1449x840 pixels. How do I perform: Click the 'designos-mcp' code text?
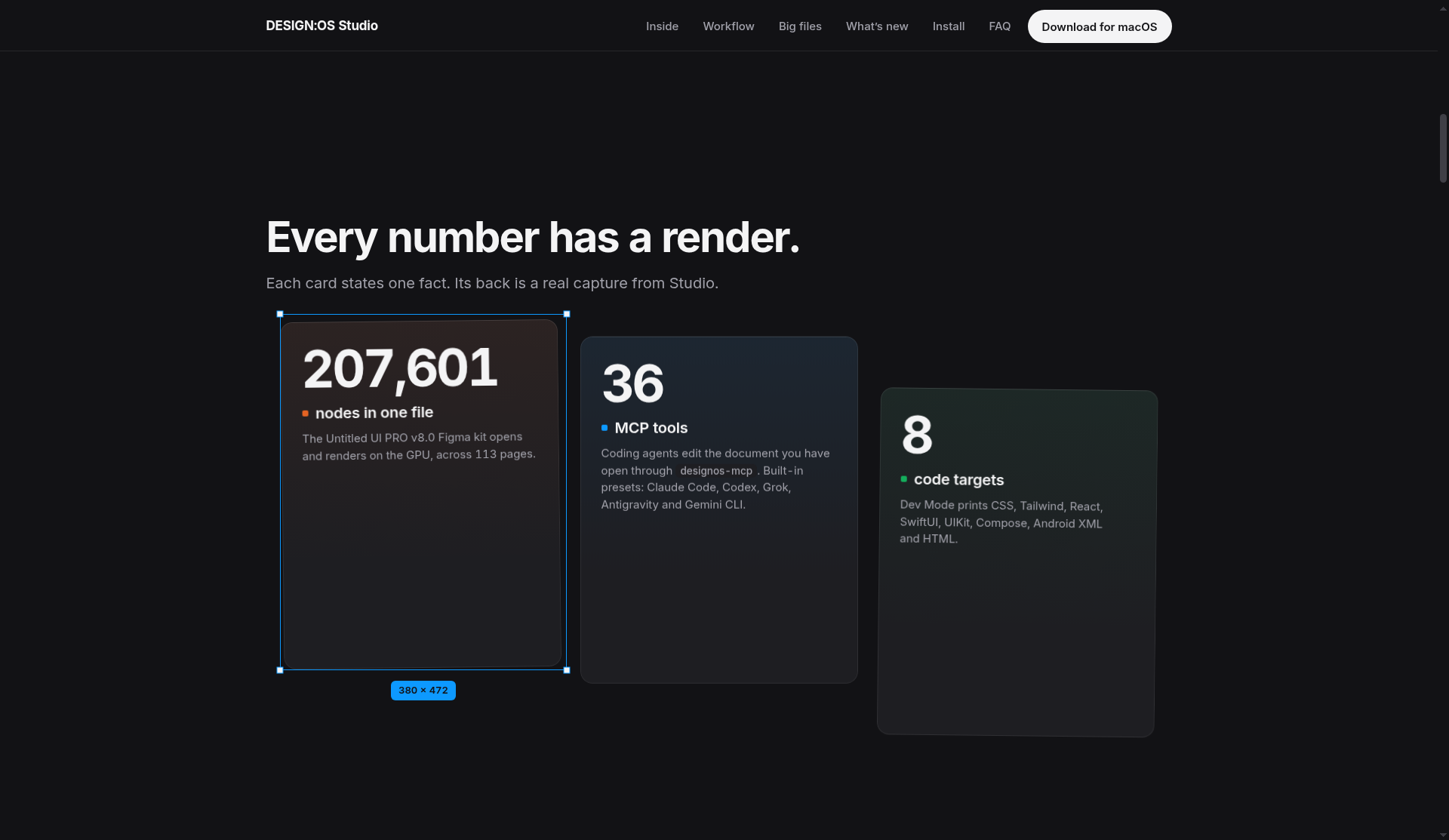point(716,471)
